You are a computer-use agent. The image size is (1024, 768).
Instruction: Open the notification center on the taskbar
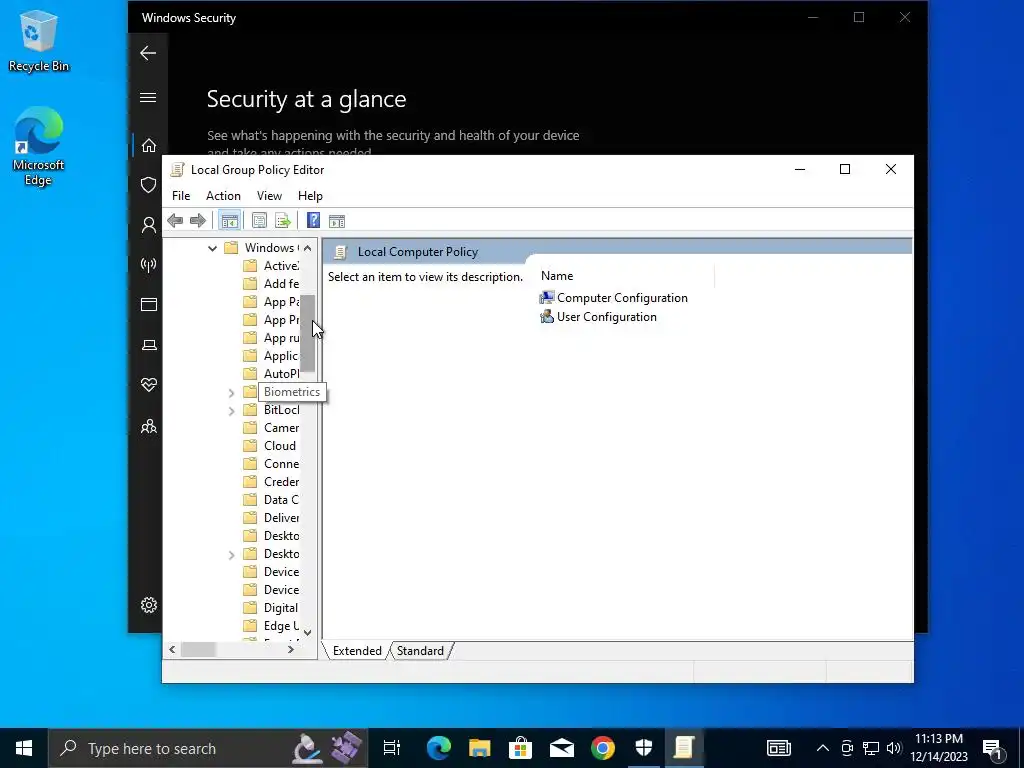click(993, 748)
